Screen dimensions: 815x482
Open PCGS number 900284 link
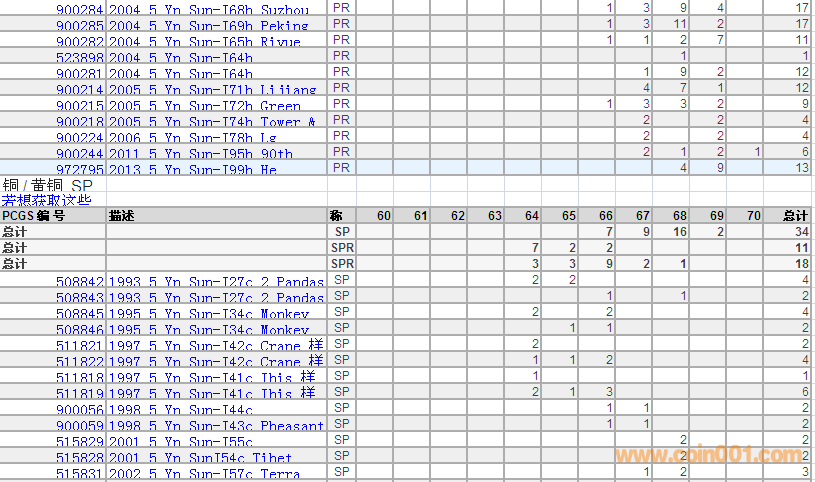pyautogui.click(x=79, y=10)
